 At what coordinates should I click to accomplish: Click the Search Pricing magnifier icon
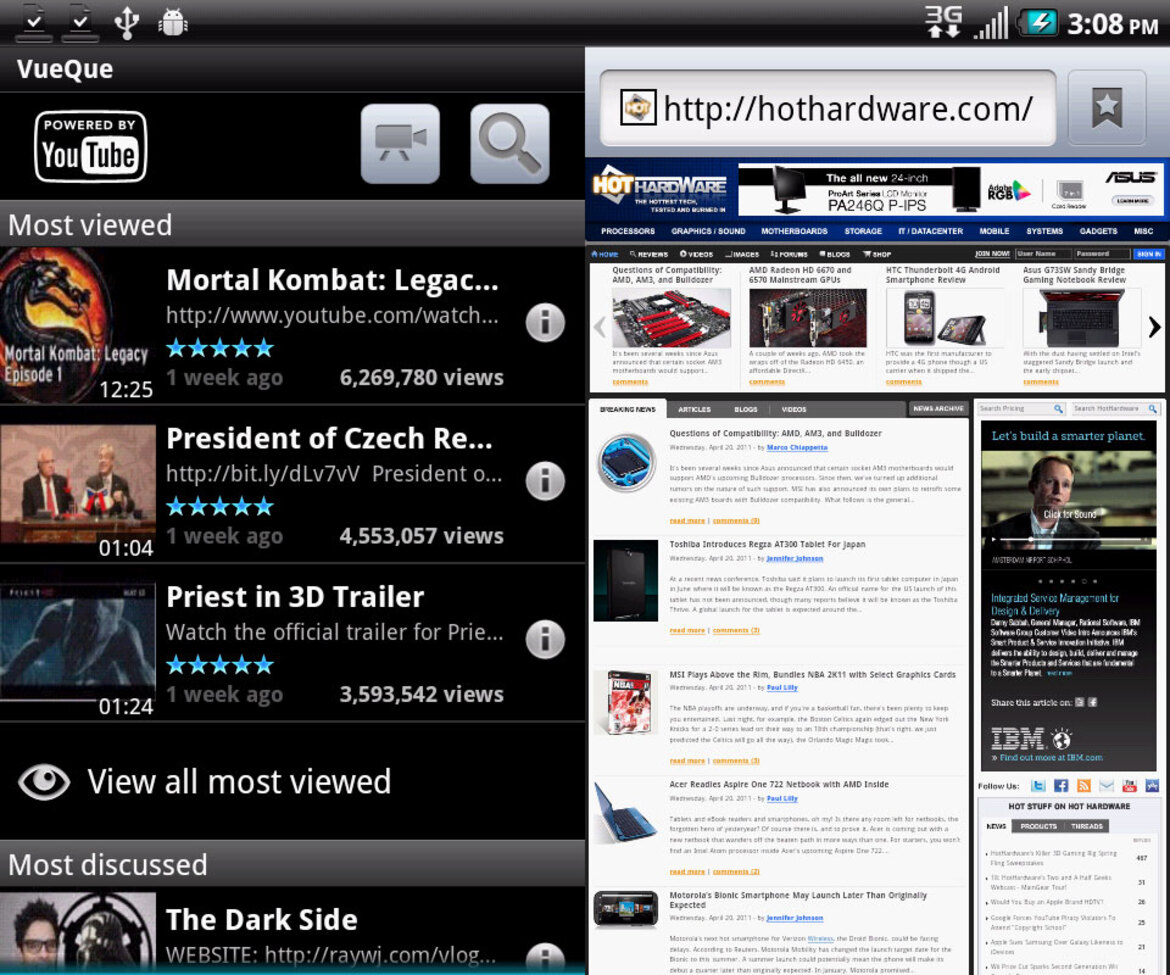pos(1058,409)
